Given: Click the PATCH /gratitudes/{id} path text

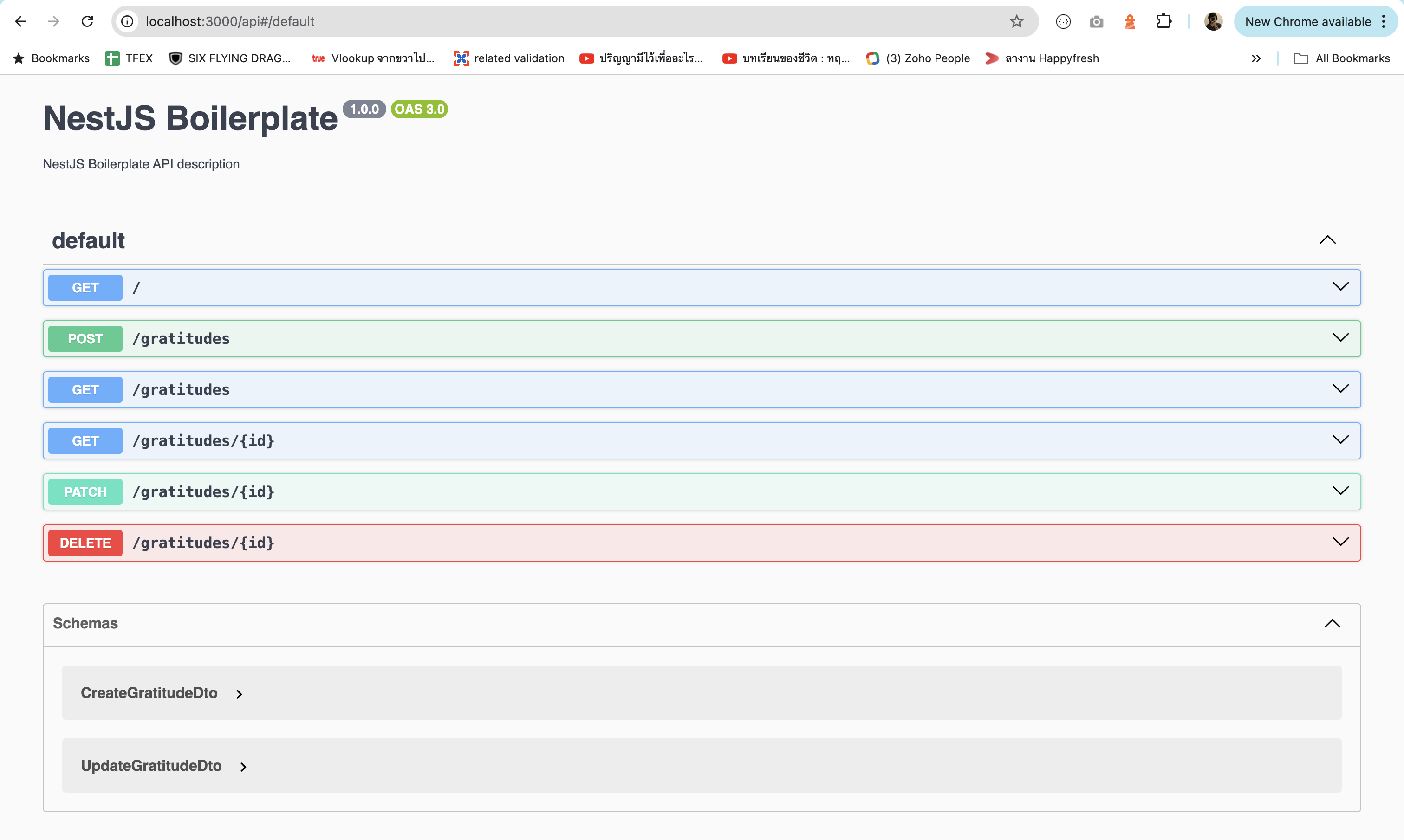Looking at the screenshot, I should [203, 492].
